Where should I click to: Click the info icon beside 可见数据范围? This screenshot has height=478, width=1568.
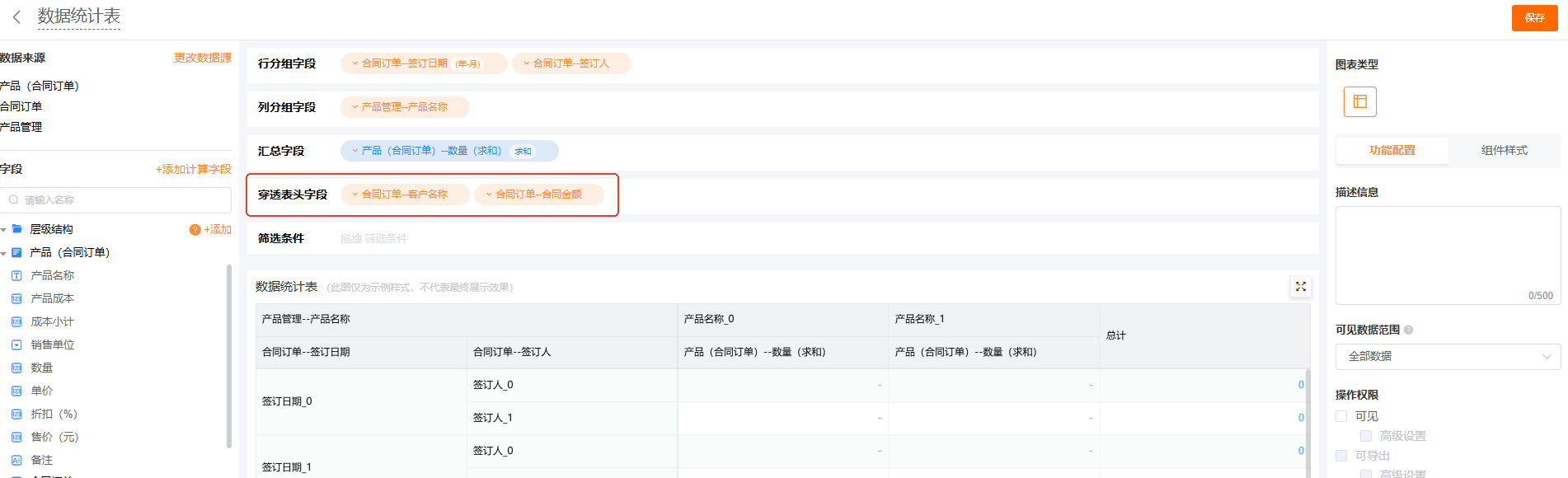click(1408, 330)
